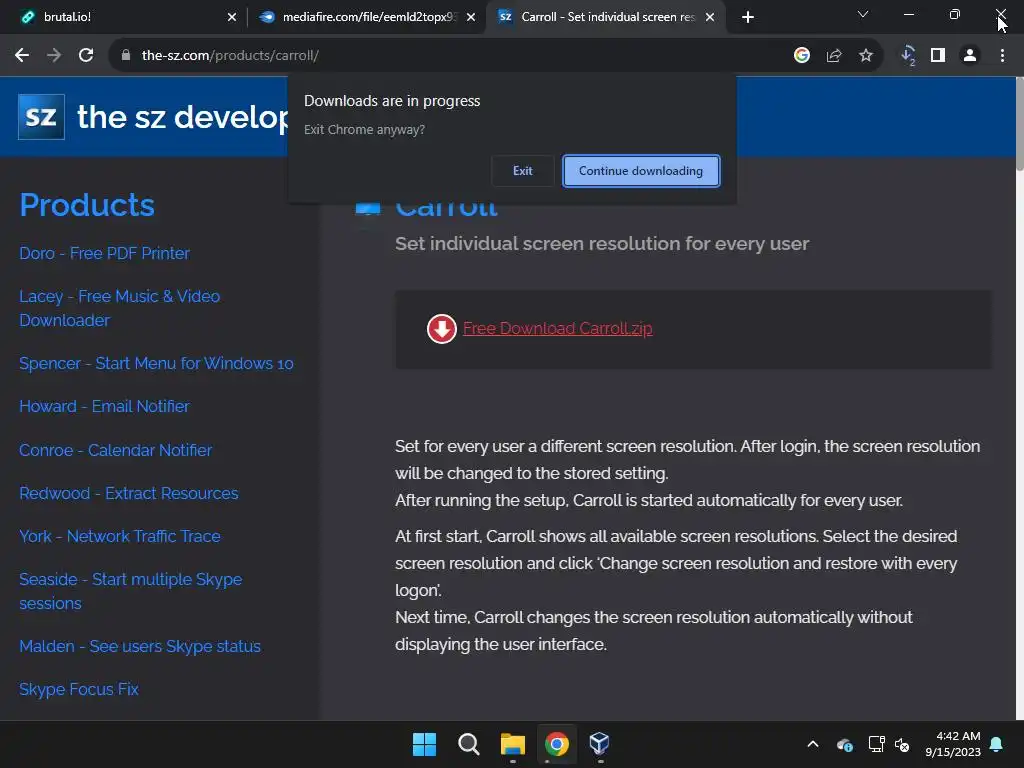Click the site lock icon in the address bar

click(126, 56)
